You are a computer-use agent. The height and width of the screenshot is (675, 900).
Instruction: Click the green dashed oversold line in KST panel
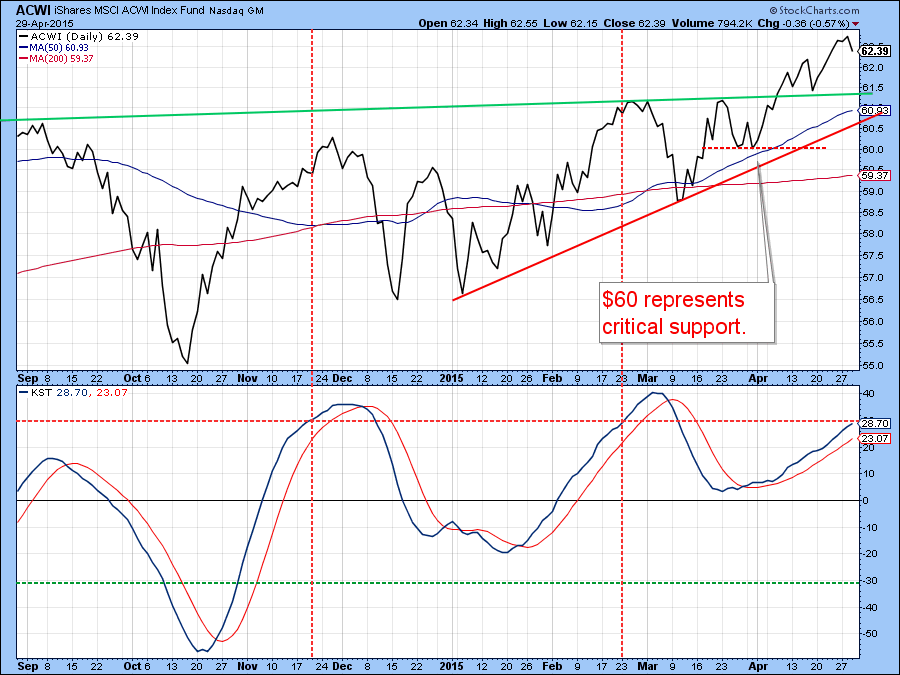tap(438, 583)
